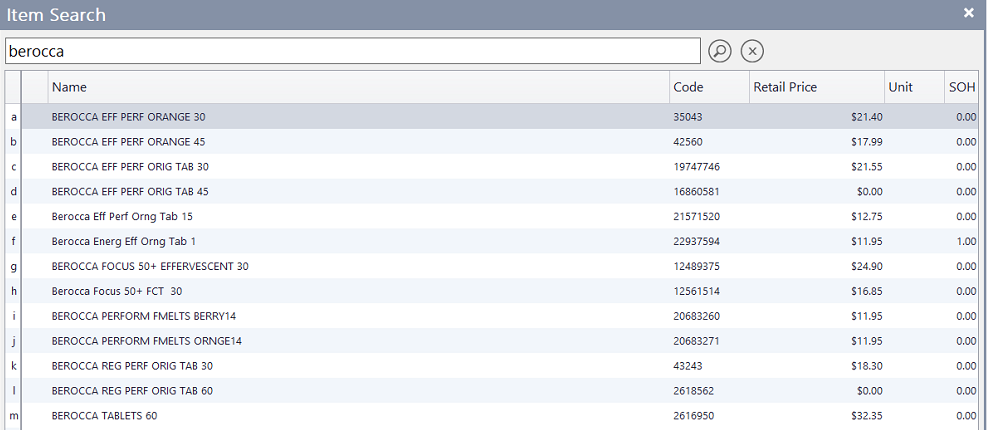Click the $21.55 retail price
This screenshot has height=430, width=988.
[x=868, y=167]
